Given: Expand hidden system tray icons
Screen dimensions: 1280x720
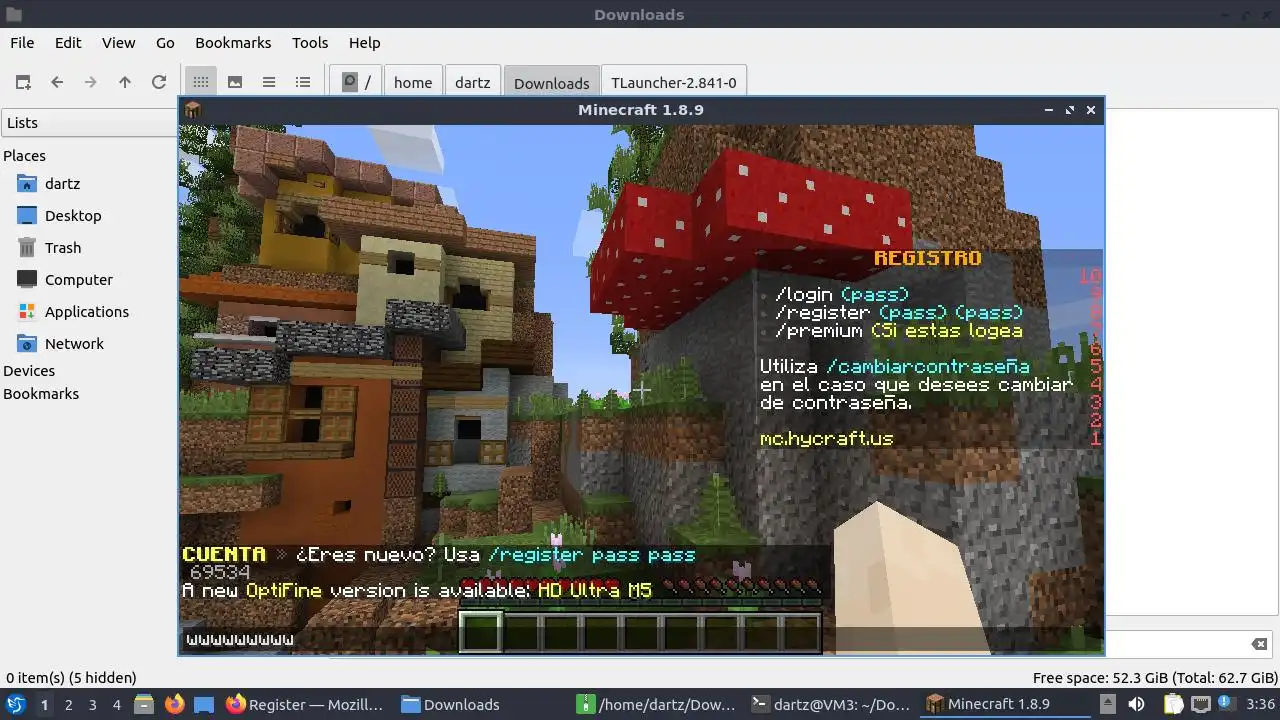Looking at the screenshot, I should pos(1107,704).
